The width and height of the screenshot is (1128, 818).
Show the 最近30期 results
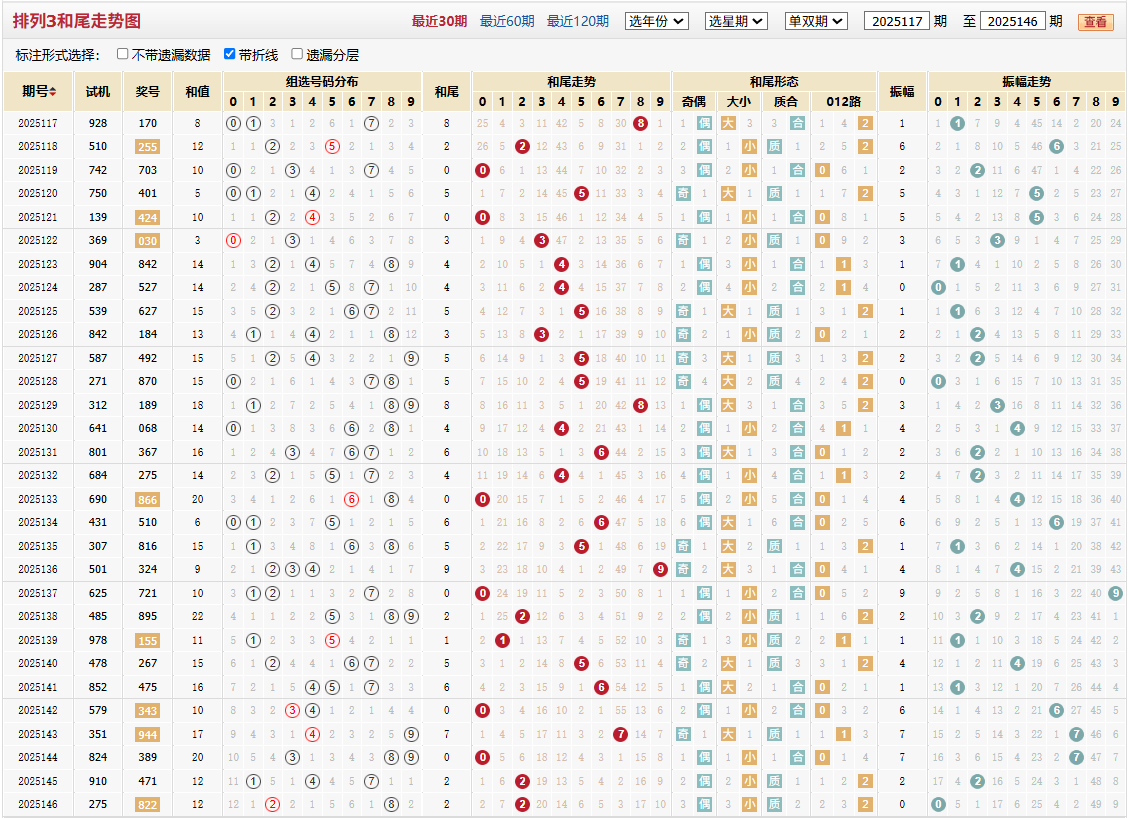coord(439,22)
